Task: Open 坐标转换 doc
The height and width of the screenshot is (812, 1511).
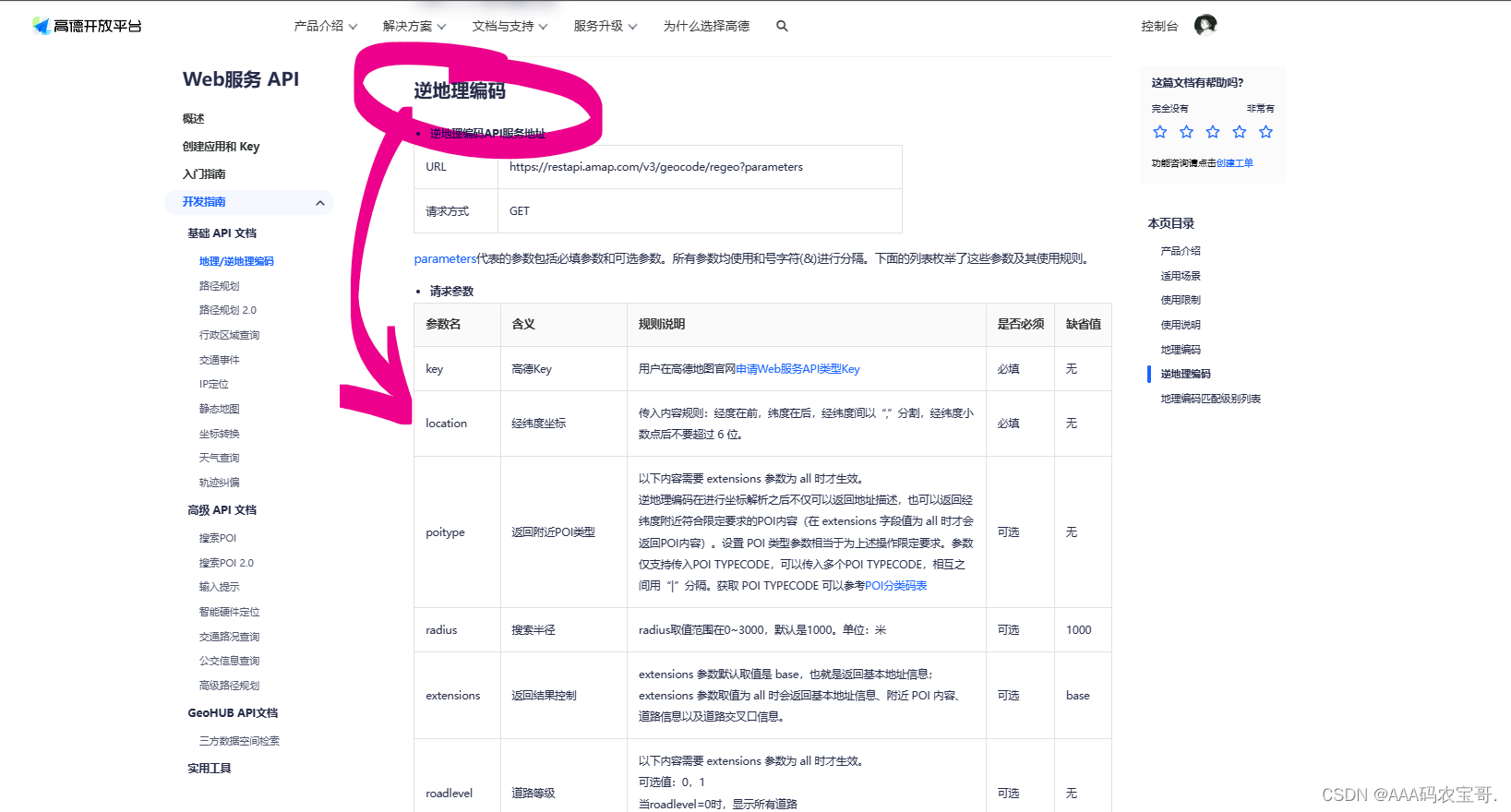Action: point(219,434)
